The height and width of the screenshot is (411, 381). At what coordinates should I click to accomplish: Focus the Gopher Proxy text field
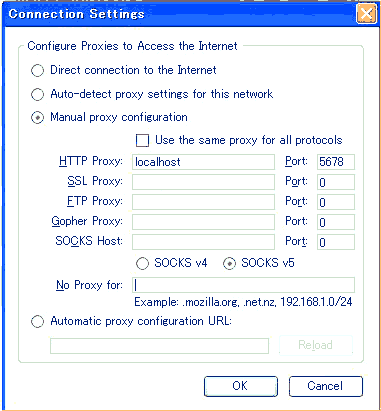coord(203,222)
